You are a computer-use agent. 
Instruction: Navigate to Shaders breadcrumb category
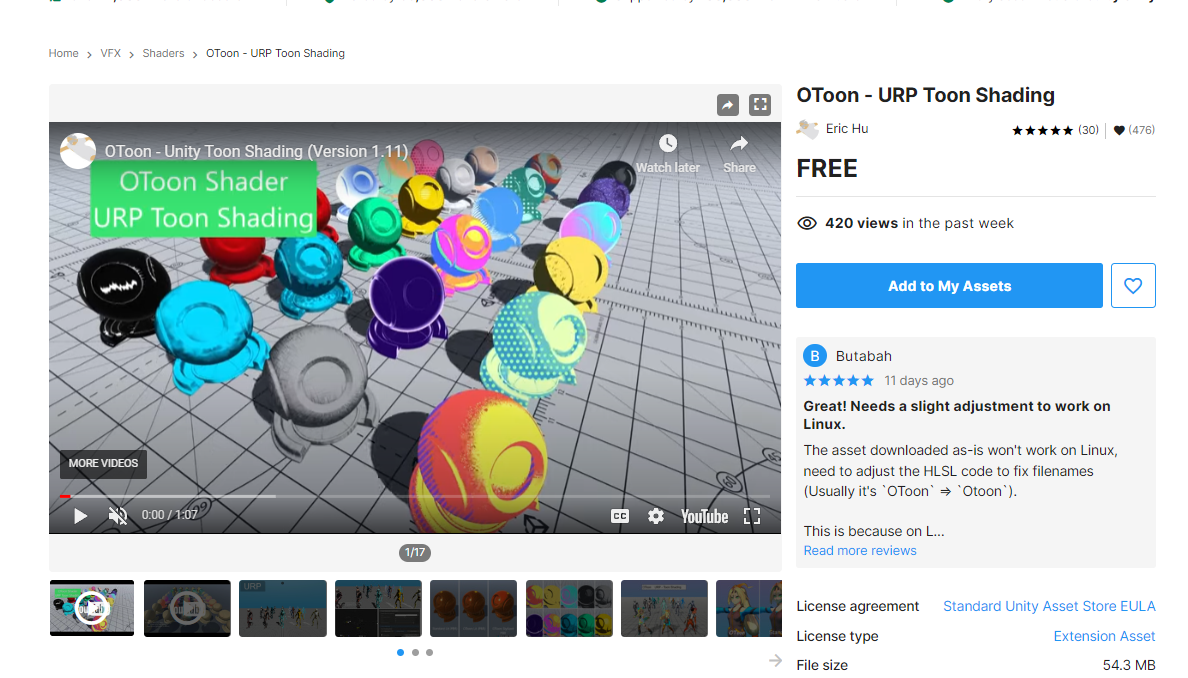[x=163, y=54]
